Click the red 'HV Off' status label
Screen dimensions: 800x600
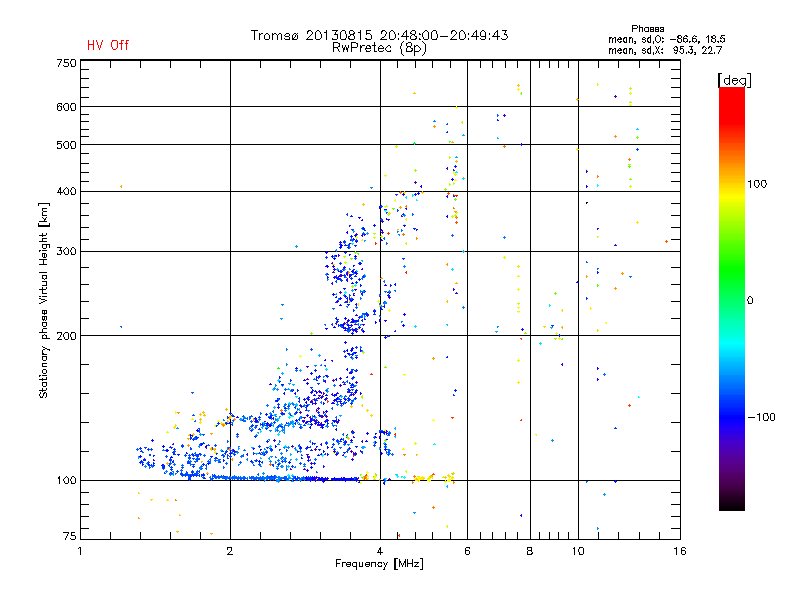pyautogui.click(x=108, y=45)
